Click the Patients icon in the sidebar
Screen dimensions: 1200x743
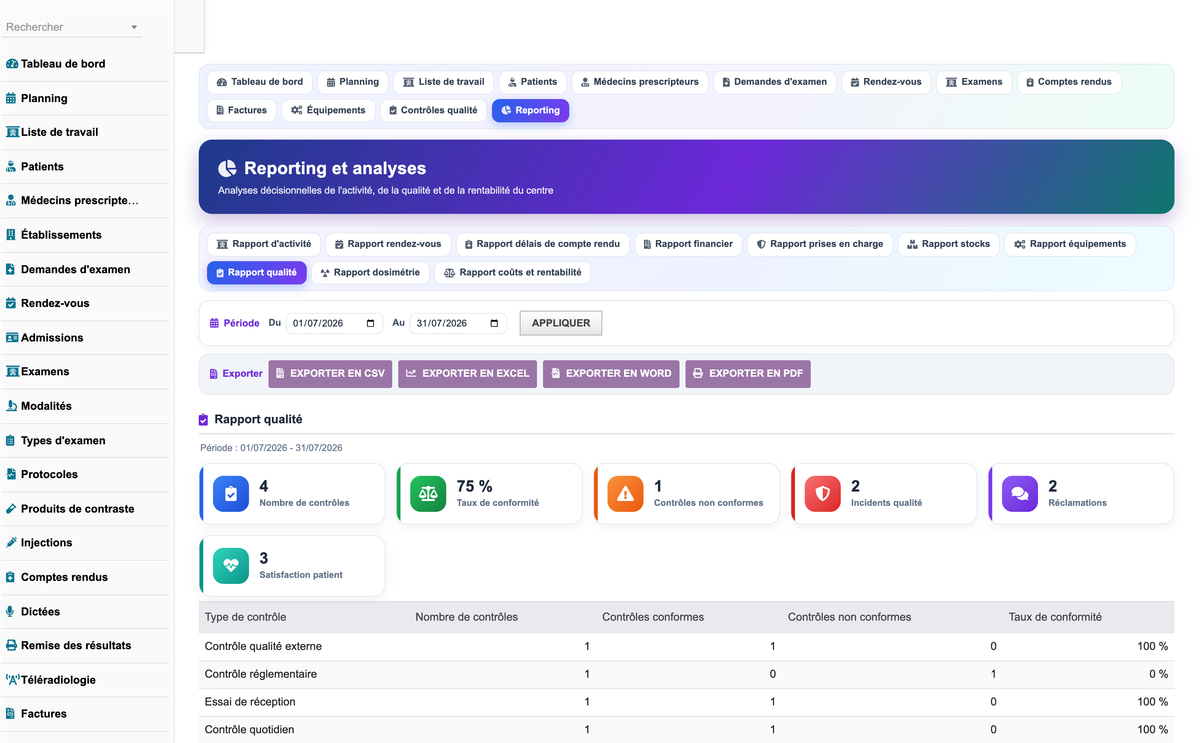click(11, 166)
